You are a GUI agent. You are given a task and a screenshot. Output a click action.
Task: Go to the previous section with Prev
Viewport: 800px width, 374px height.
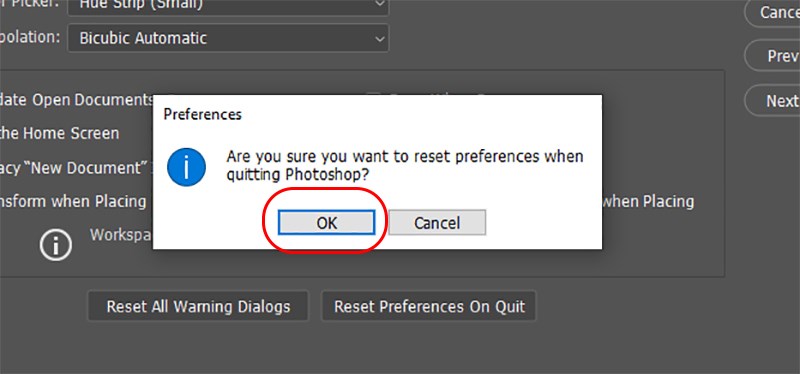[772, 56]
